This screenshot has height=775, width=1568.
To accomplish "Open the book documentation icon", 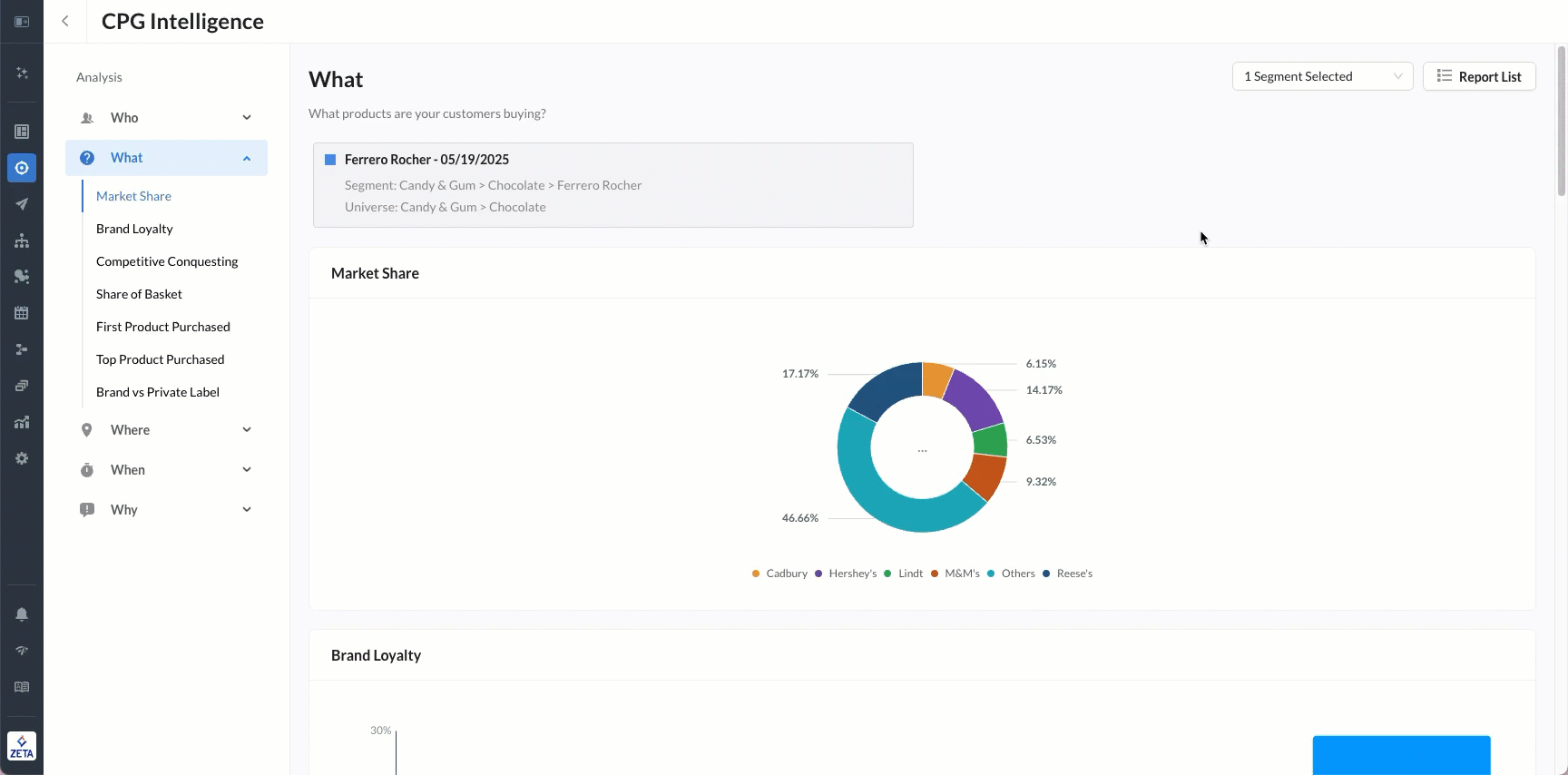I will coord(22,687).
